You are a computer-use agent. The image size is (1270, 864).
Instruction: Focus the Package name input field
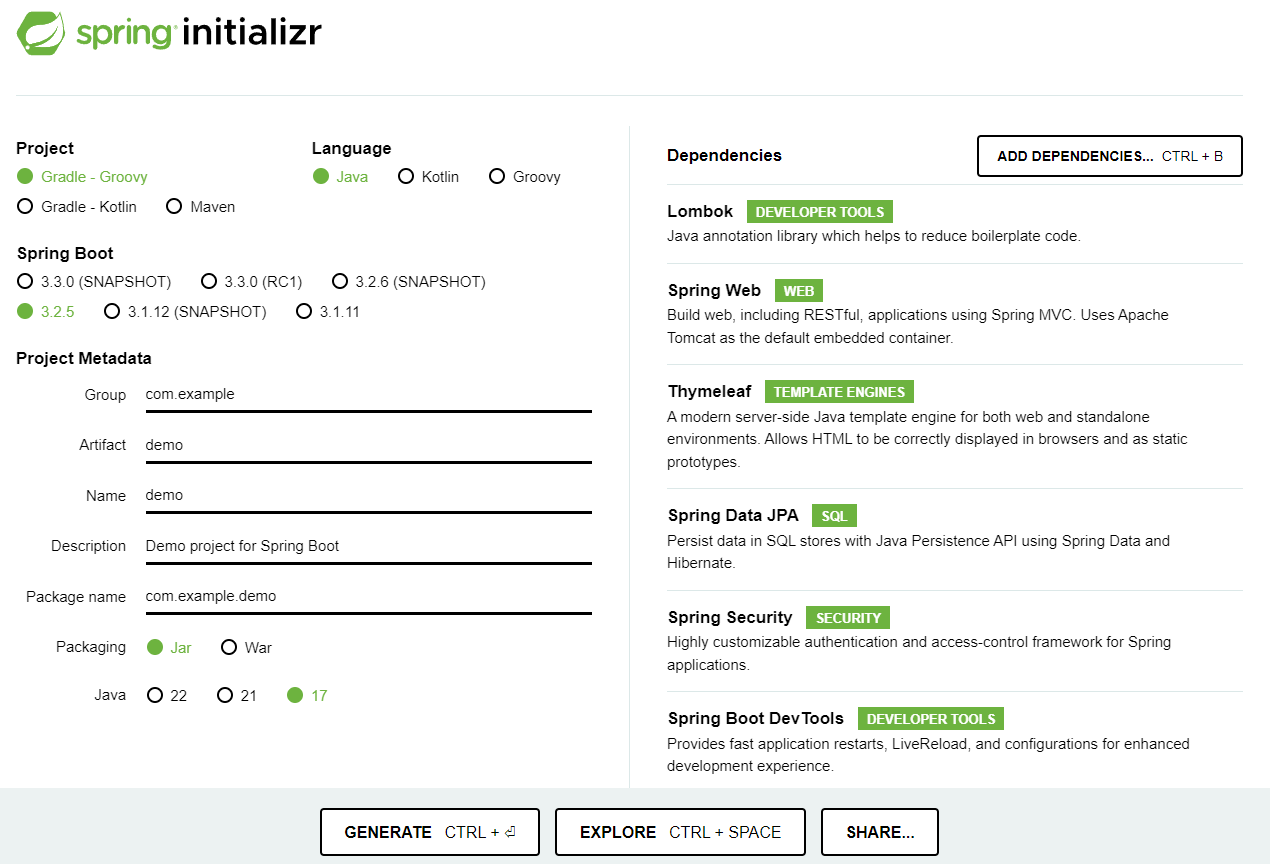[368, 597]
